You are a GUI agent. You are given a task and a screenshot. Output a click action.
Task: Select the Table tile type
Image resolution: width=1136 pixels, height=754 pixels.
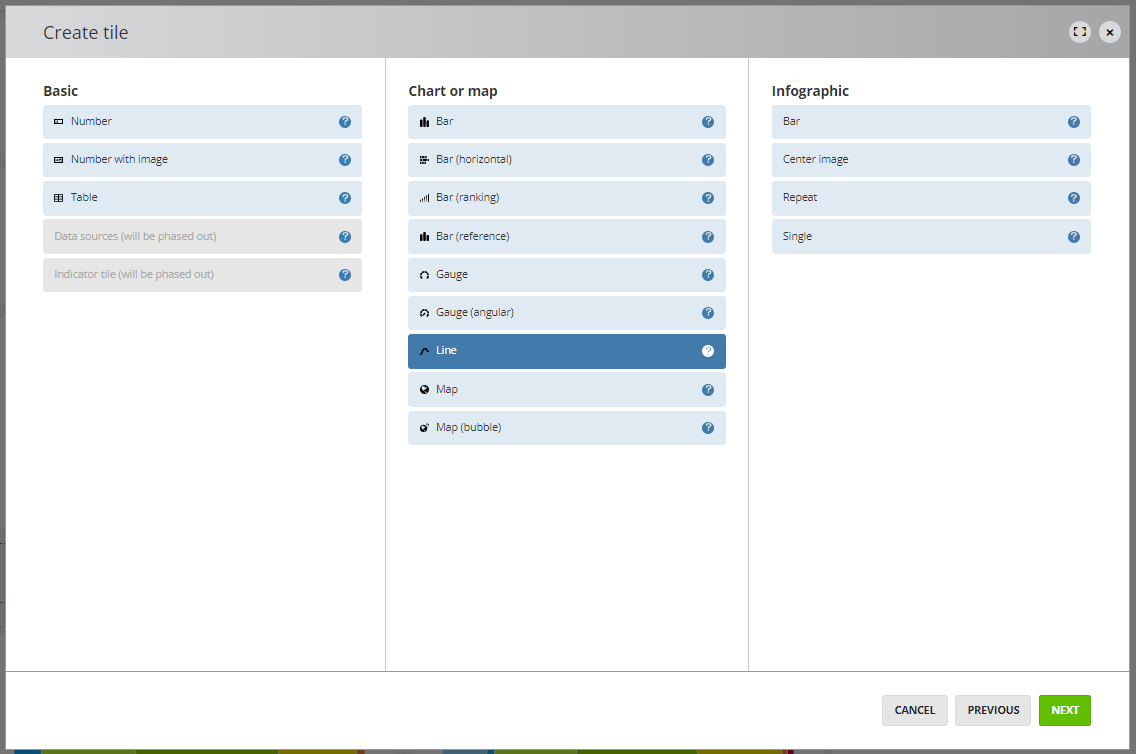202,198
